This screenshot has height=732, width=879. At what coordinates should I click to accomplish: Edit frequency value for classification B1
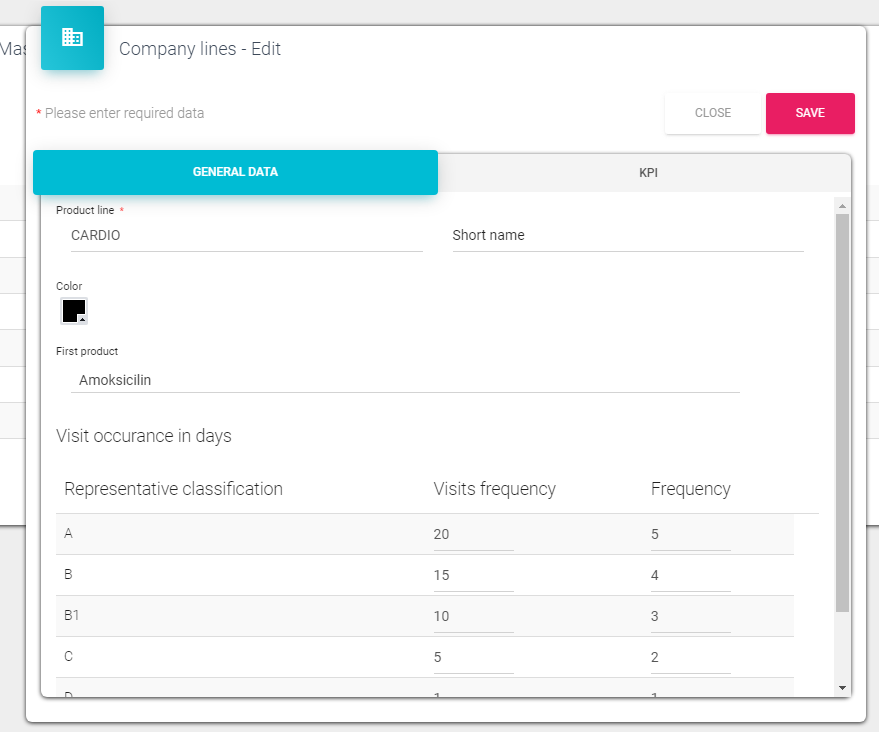[690, 617]
